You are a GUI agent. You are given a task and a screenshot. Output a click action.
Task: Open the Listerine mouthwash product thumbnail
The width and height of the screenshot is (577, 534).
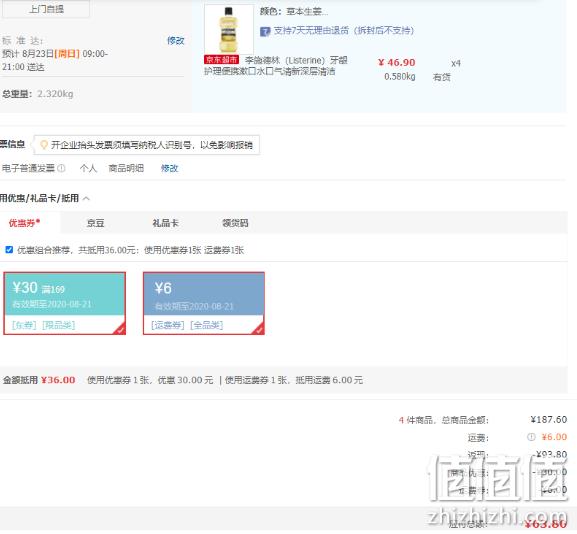[229, 29]
